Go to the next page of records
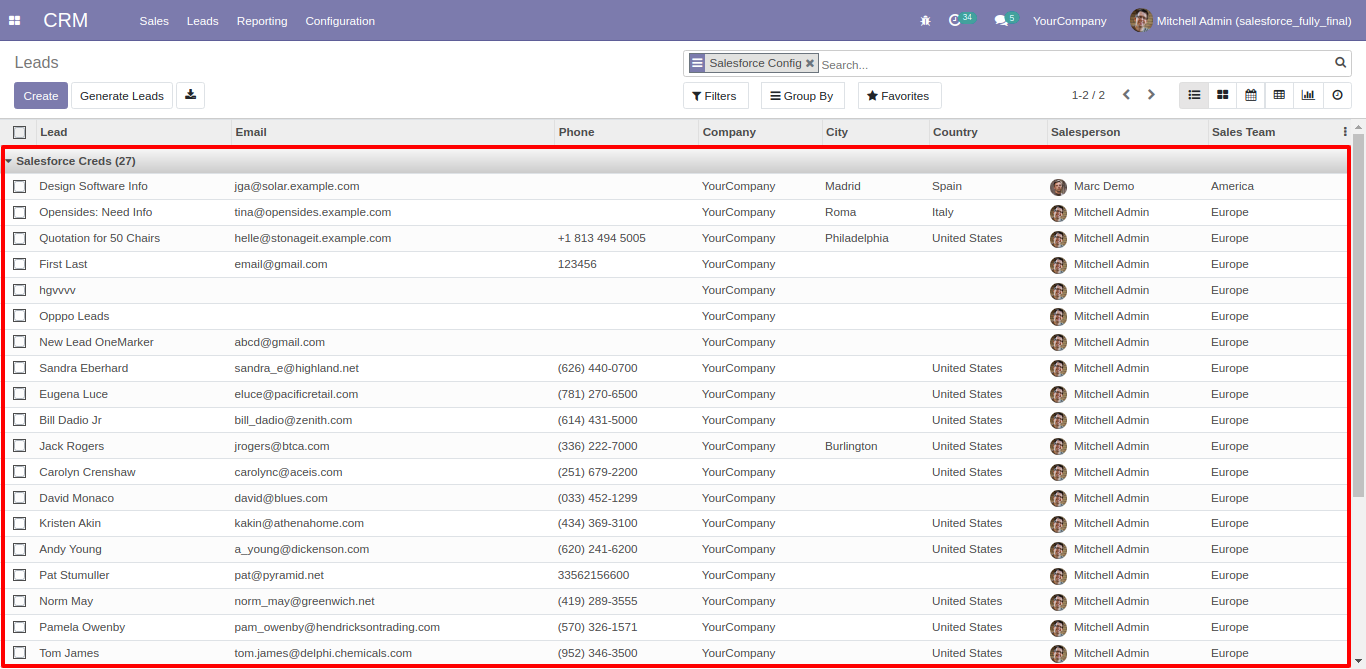 (x=1151, y=95)
